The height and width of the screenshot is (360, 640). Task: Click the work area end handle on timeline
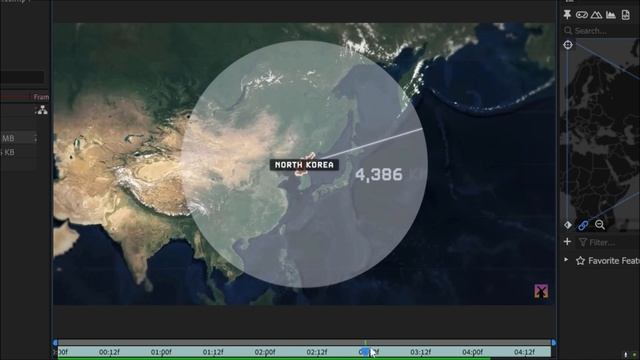pyautogui.click(x=553, y=342)
